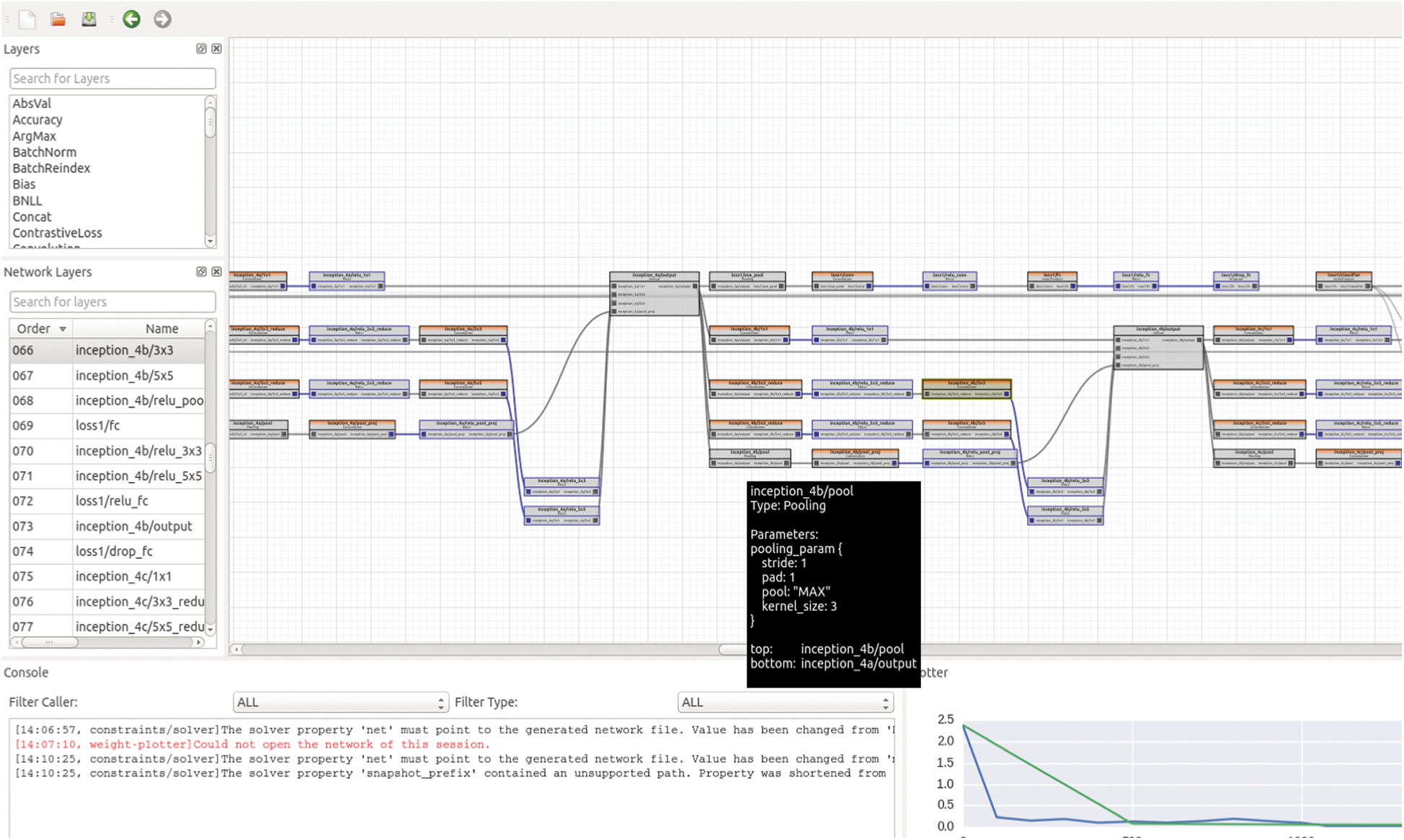Click the gray forward arrow

pos(162,19)
